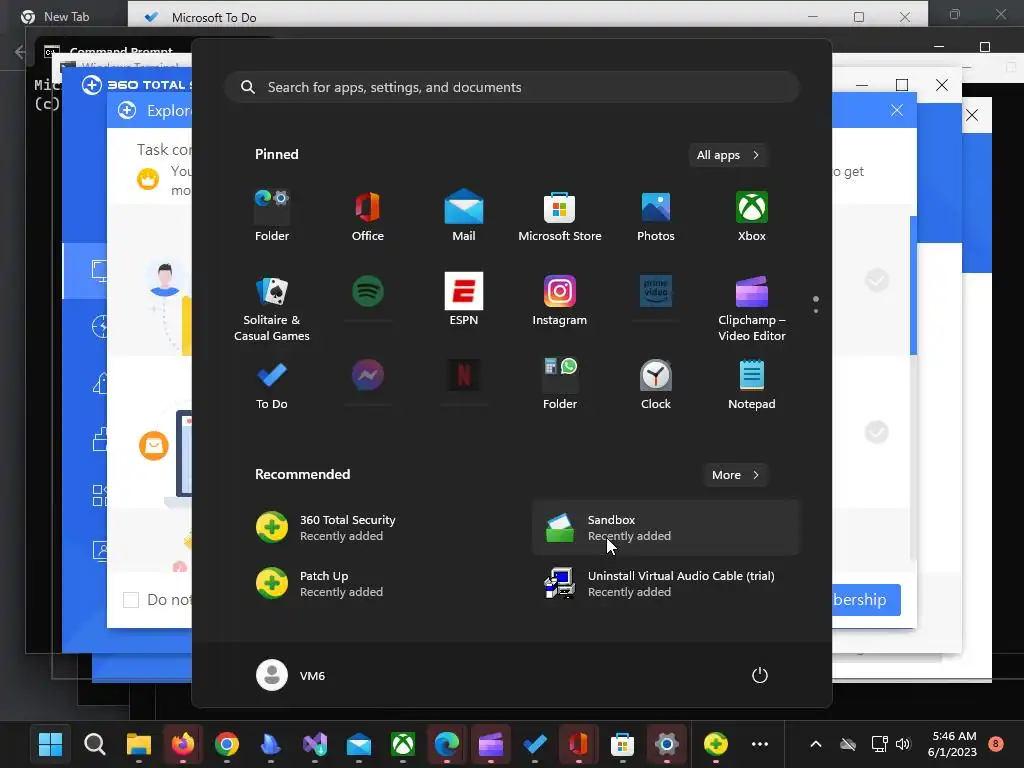Open the Mail app tile
The height and width of the screenshot is (768, 1024).
(464, 216)
